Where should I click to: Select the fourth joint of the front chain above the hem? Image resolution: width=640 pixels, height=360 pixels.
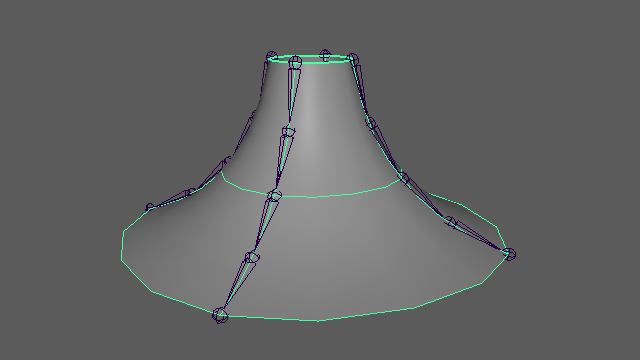tap(252, 257)
